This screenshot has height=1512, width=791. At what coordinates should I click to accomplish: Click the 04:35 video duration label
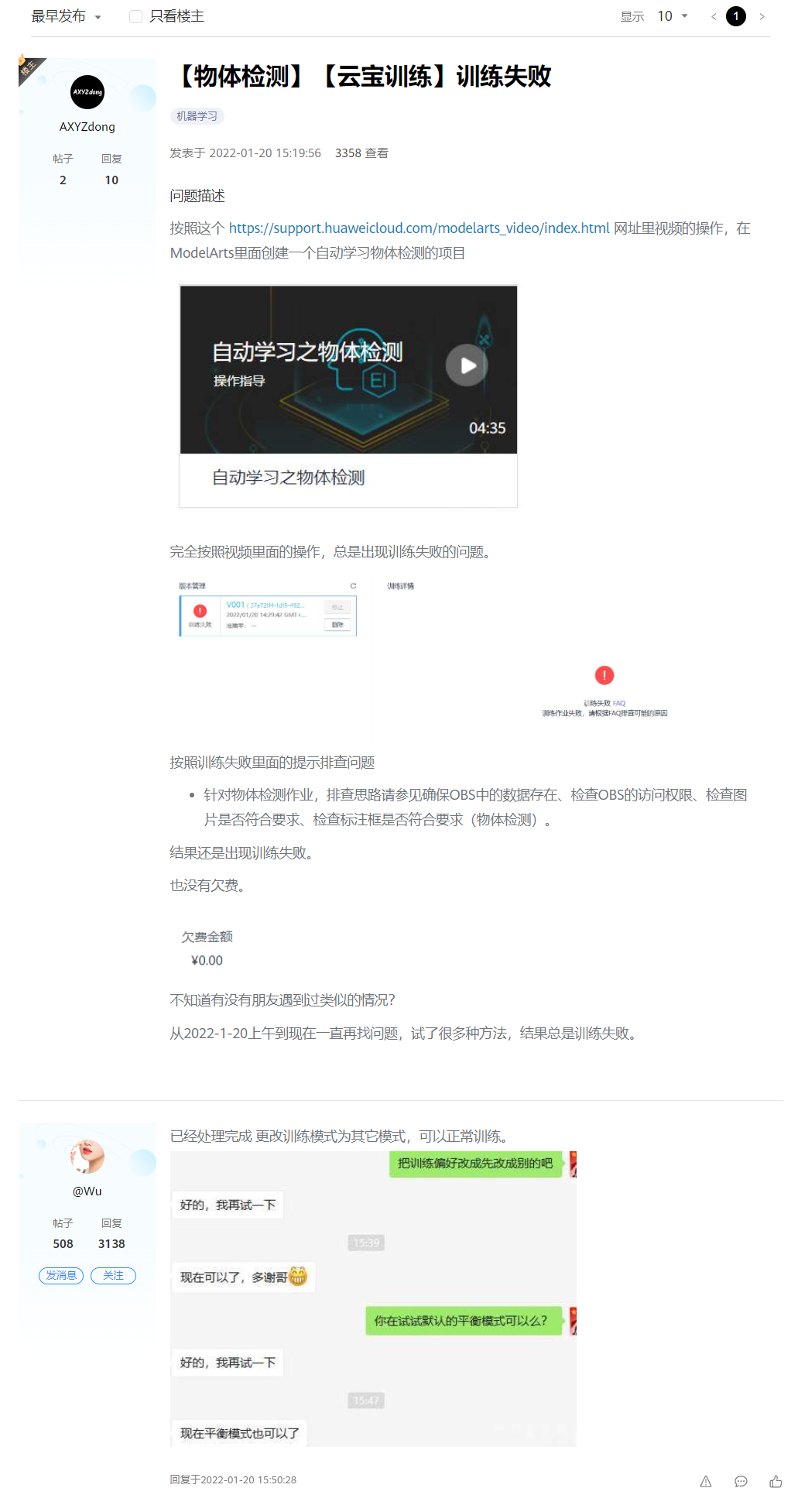click(487, 428)
